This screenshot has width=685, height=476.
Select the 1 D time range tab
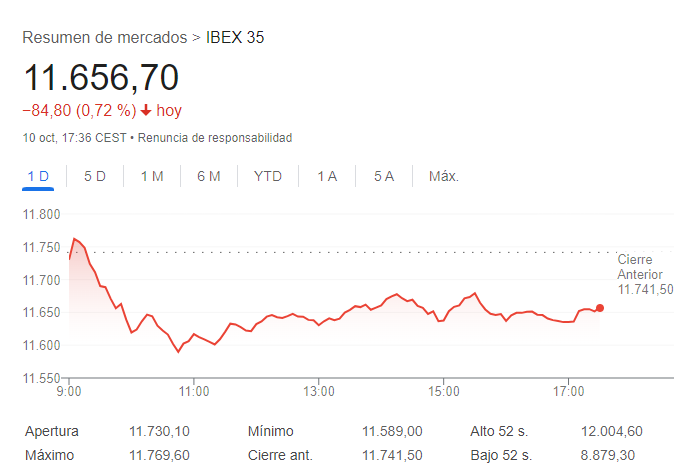point(38,177)
